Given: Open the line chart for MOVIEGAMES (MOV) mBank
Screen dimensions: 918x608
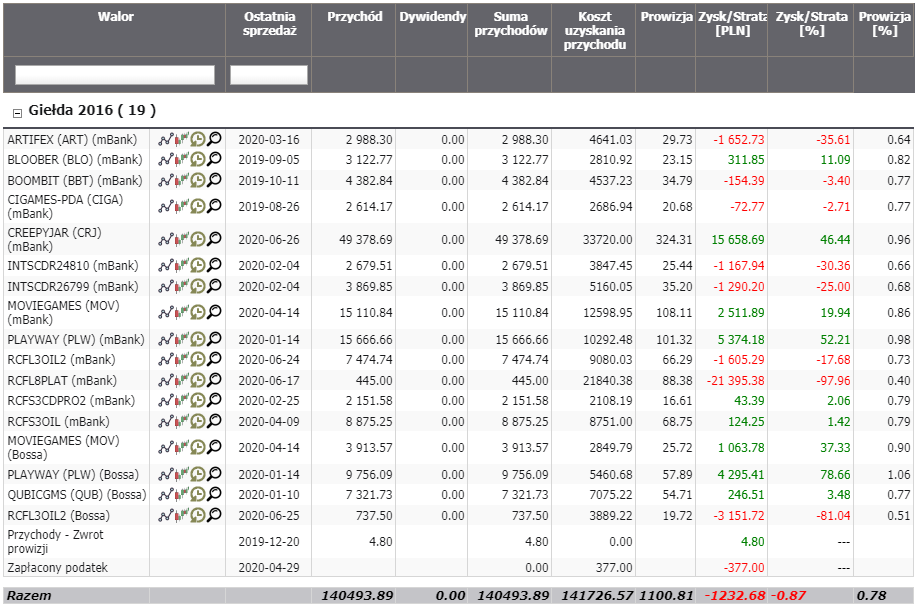Looking at the screenshot, I should click(166, 312).
